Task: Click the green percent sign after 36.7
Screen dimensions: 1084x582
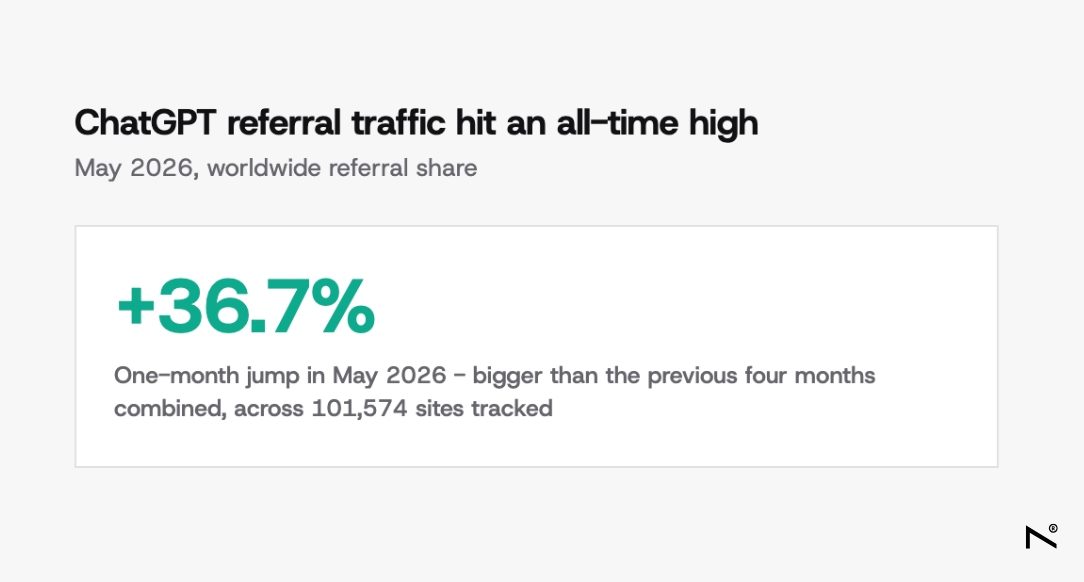Action: point(343,306)
